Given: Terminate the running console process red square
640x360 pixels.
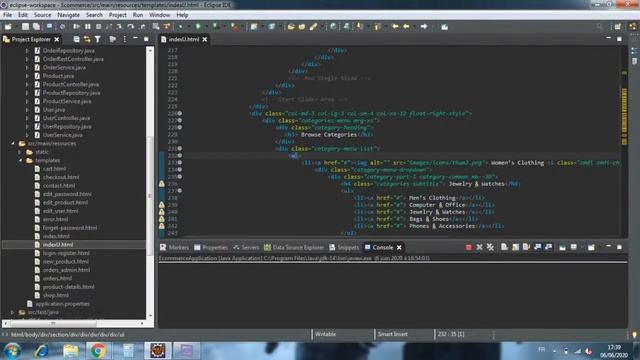Looking at the screenshot, I should pos(469,247).
